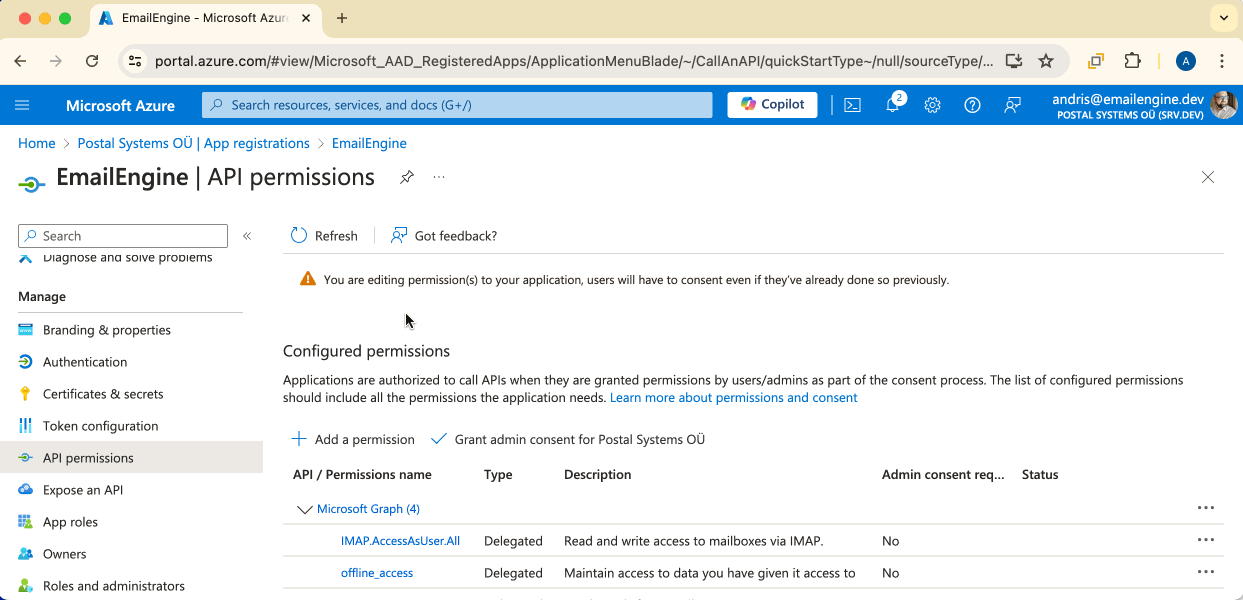This screenshot has height=600, width=1243.
Task: Click the Azure resources search box
Action: click(x=457, y=105)
